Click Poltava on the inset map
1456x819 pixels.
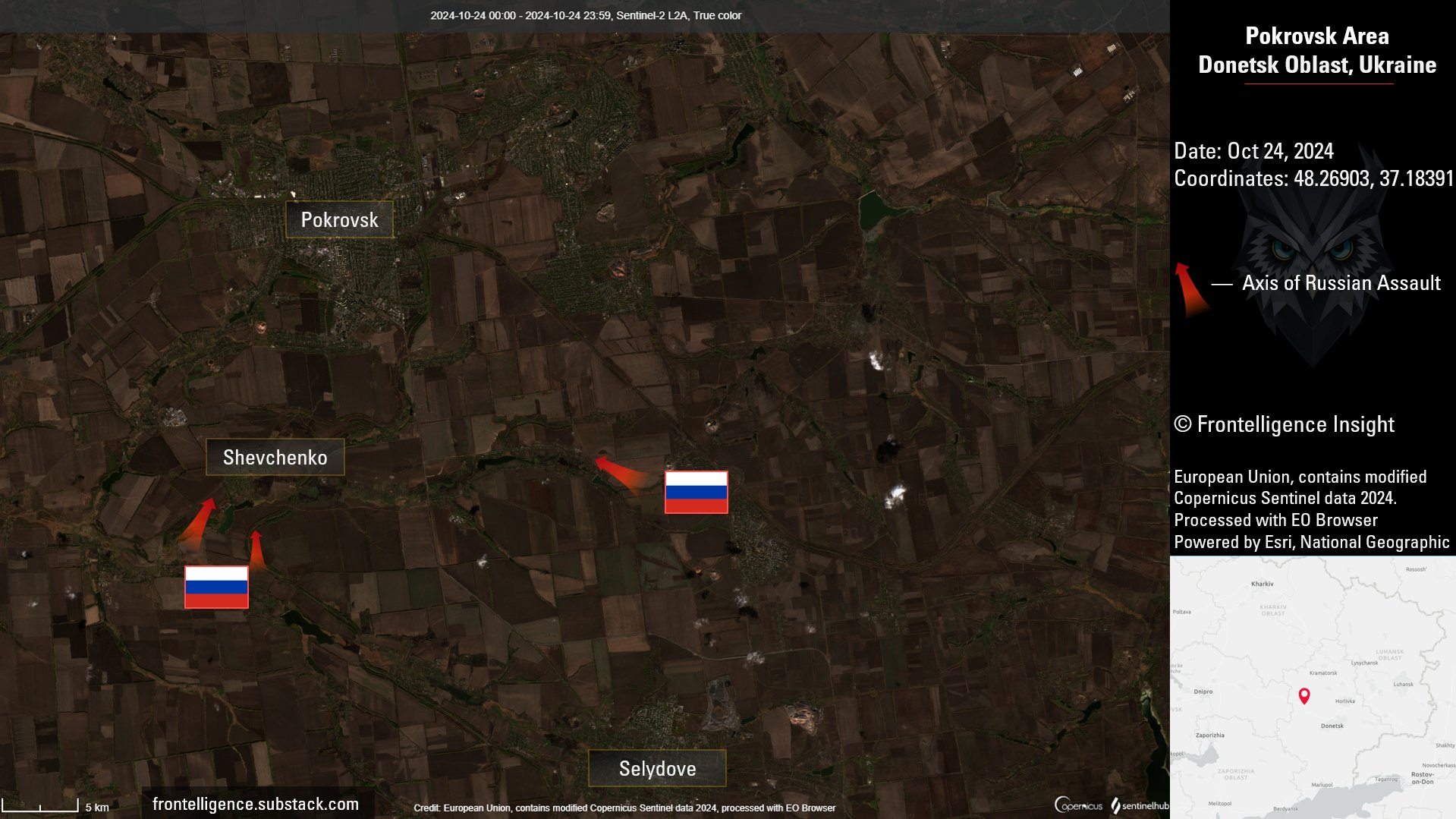(x=1182, y=611)
